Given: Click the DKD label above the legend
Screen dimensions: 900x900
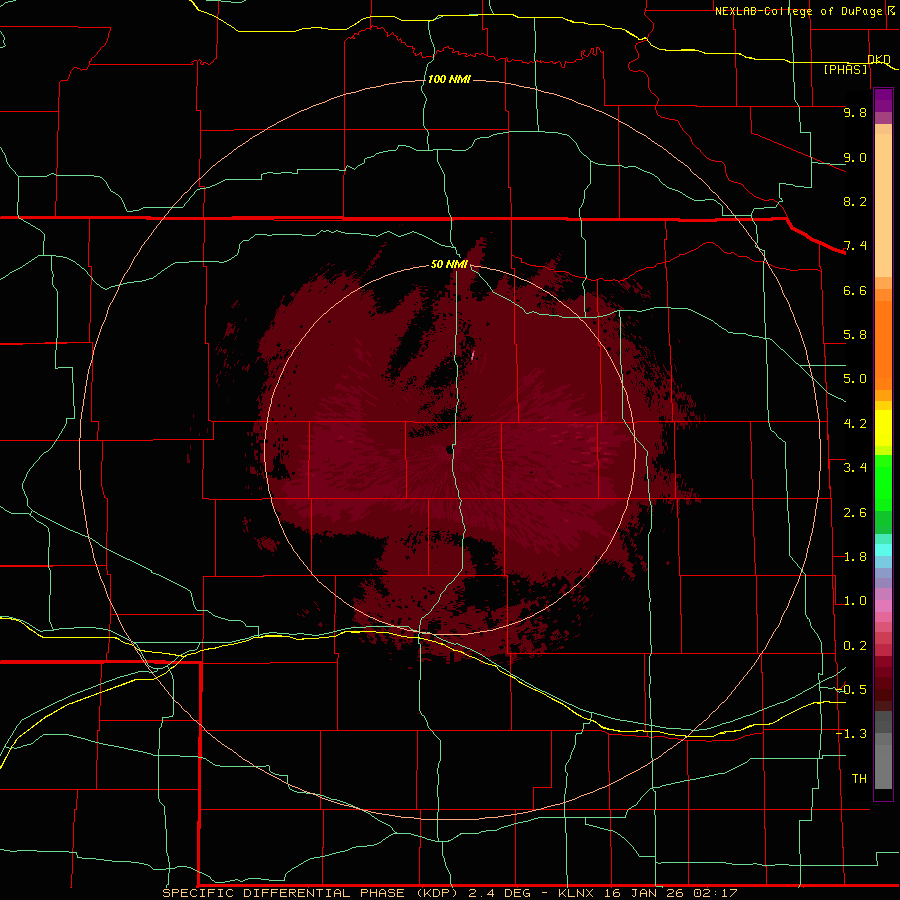Looking at the screenshot, I should point(878,59).
